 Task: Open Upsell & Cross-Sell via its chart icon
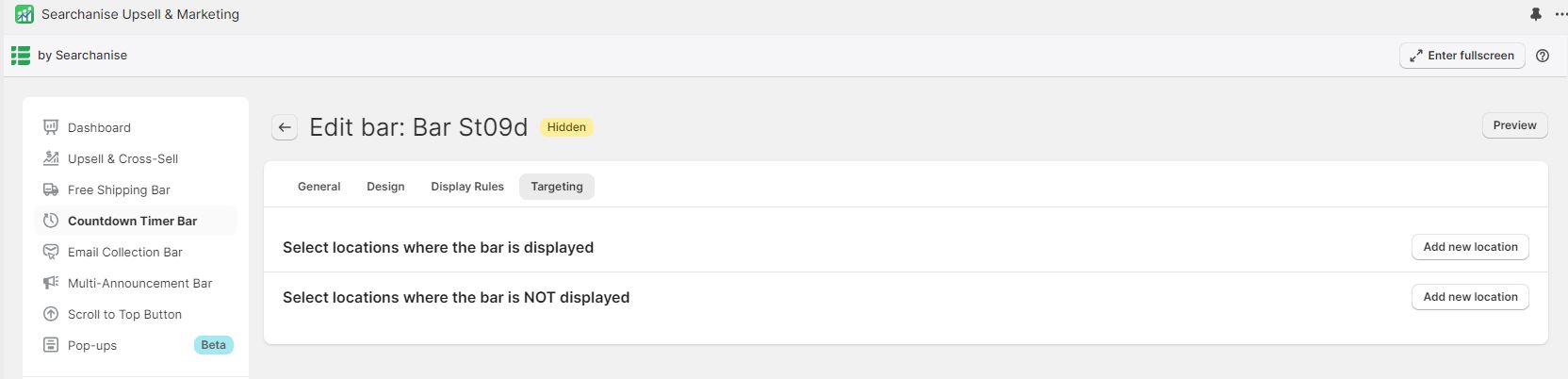click(x=51, y=158)
